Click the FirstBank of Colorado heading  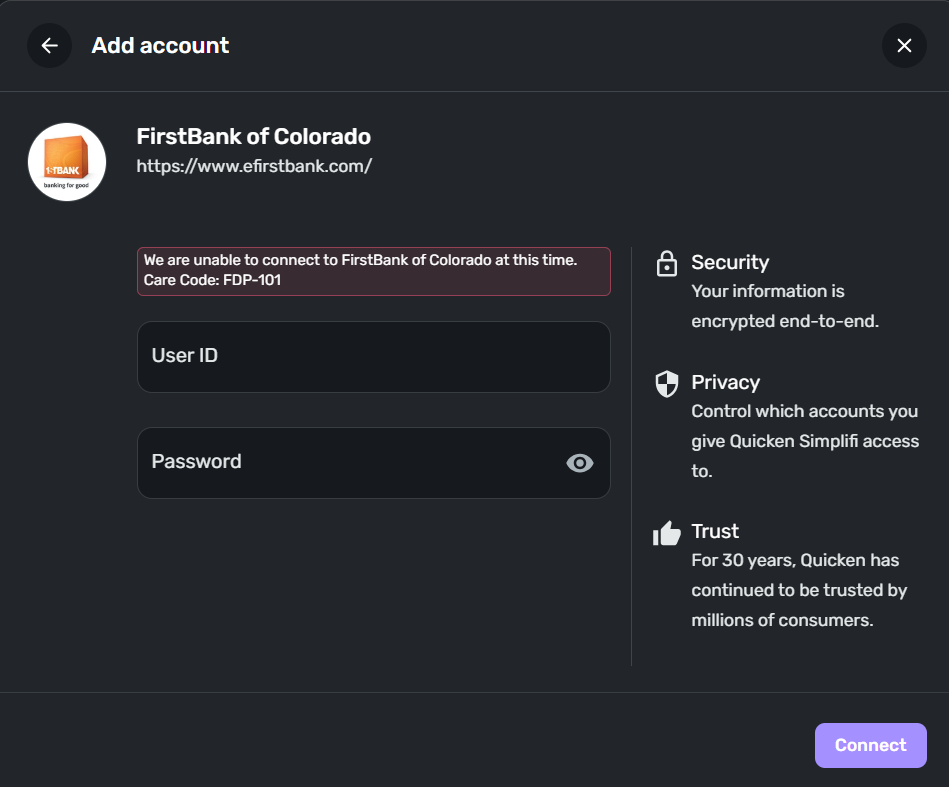[x=253, y=136]
